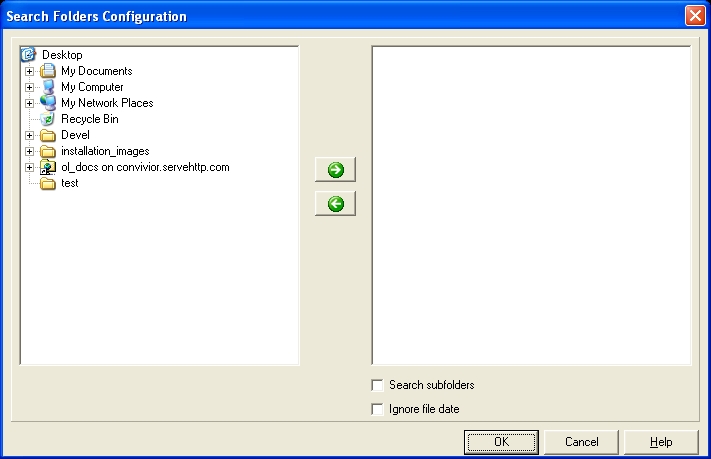Click inside the empty selected folders list
Image resolution: width=711 pixels, height=459 pixels.
[531, 205]
